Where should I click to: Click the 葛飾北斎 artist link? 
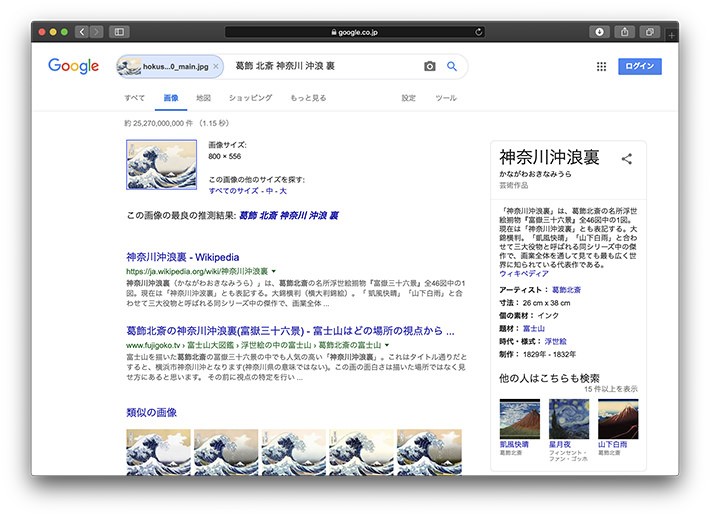coord(566,289)
